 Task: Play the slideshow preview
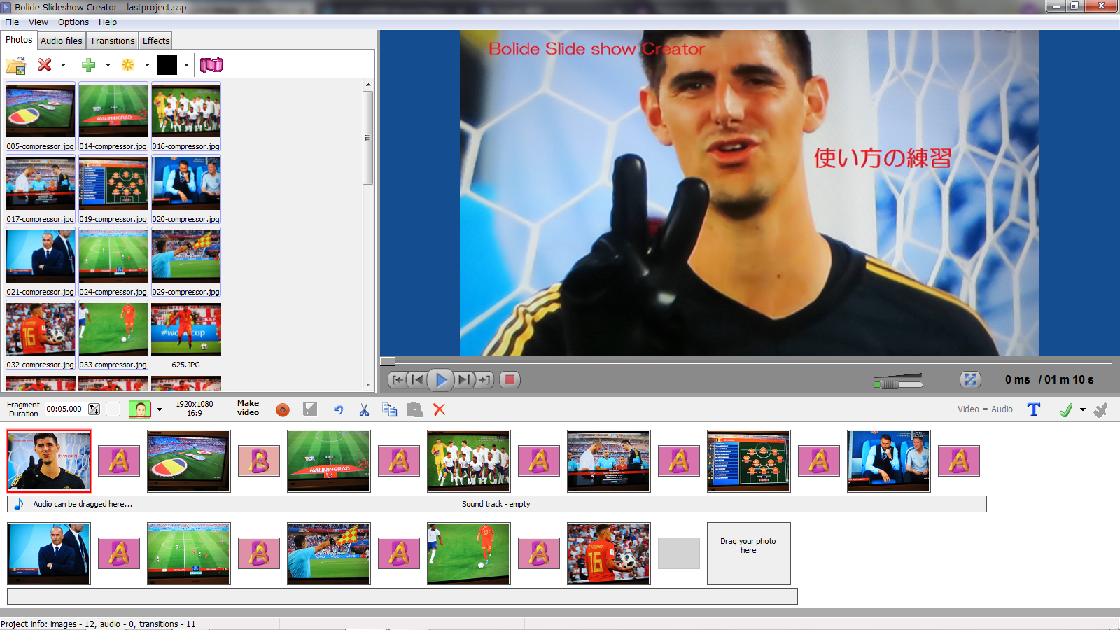(x=441, y=380)
